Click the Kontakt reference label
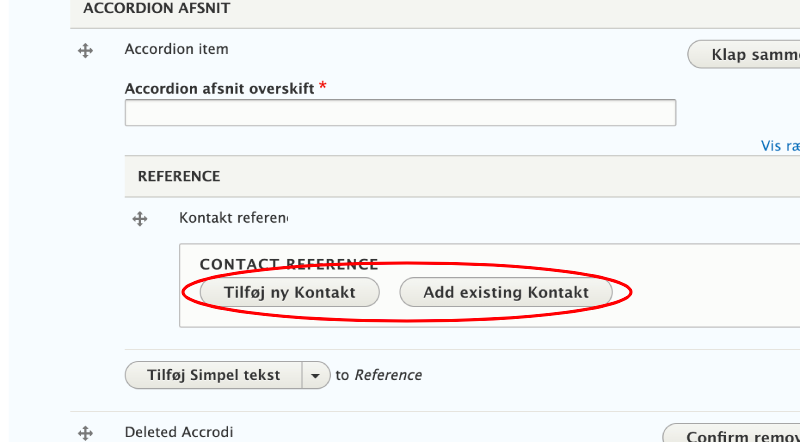 coord(233,217)
